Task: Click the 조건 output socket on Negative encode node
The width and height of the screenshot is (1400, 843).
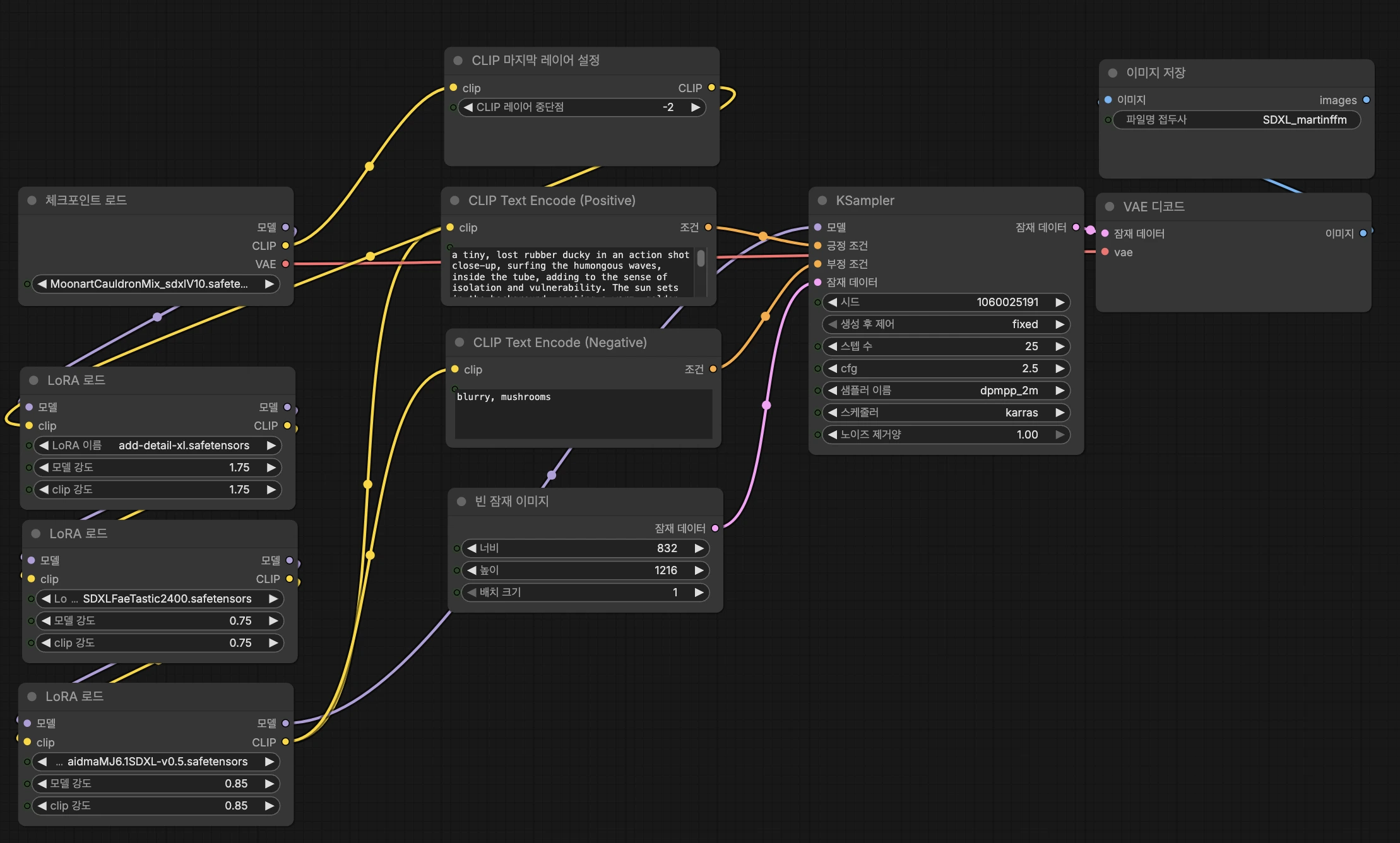Action: tap(713, 369)
